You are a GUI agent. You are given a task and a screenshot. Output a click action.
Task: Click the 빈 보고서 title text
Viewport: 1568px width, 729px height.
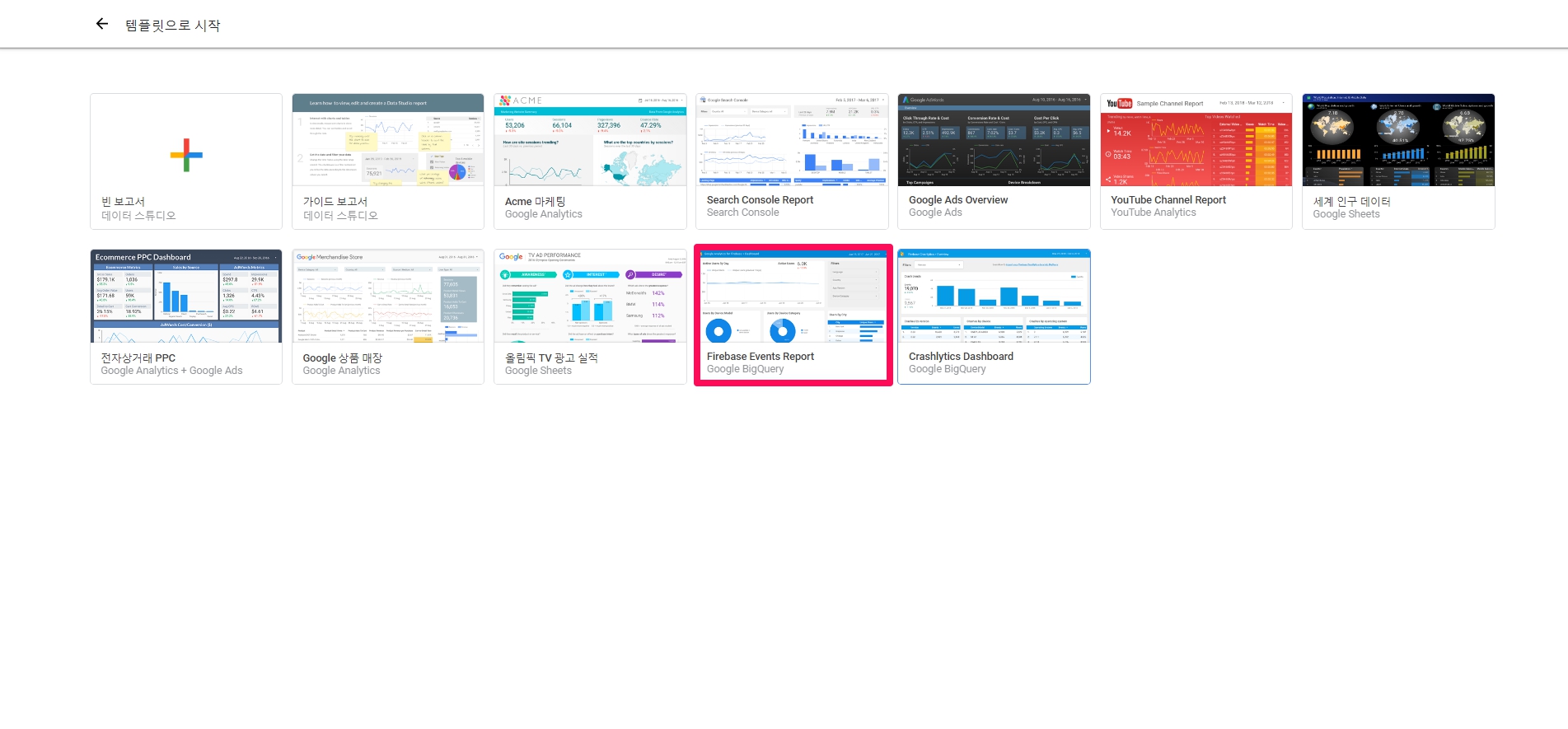pos(124,202)
